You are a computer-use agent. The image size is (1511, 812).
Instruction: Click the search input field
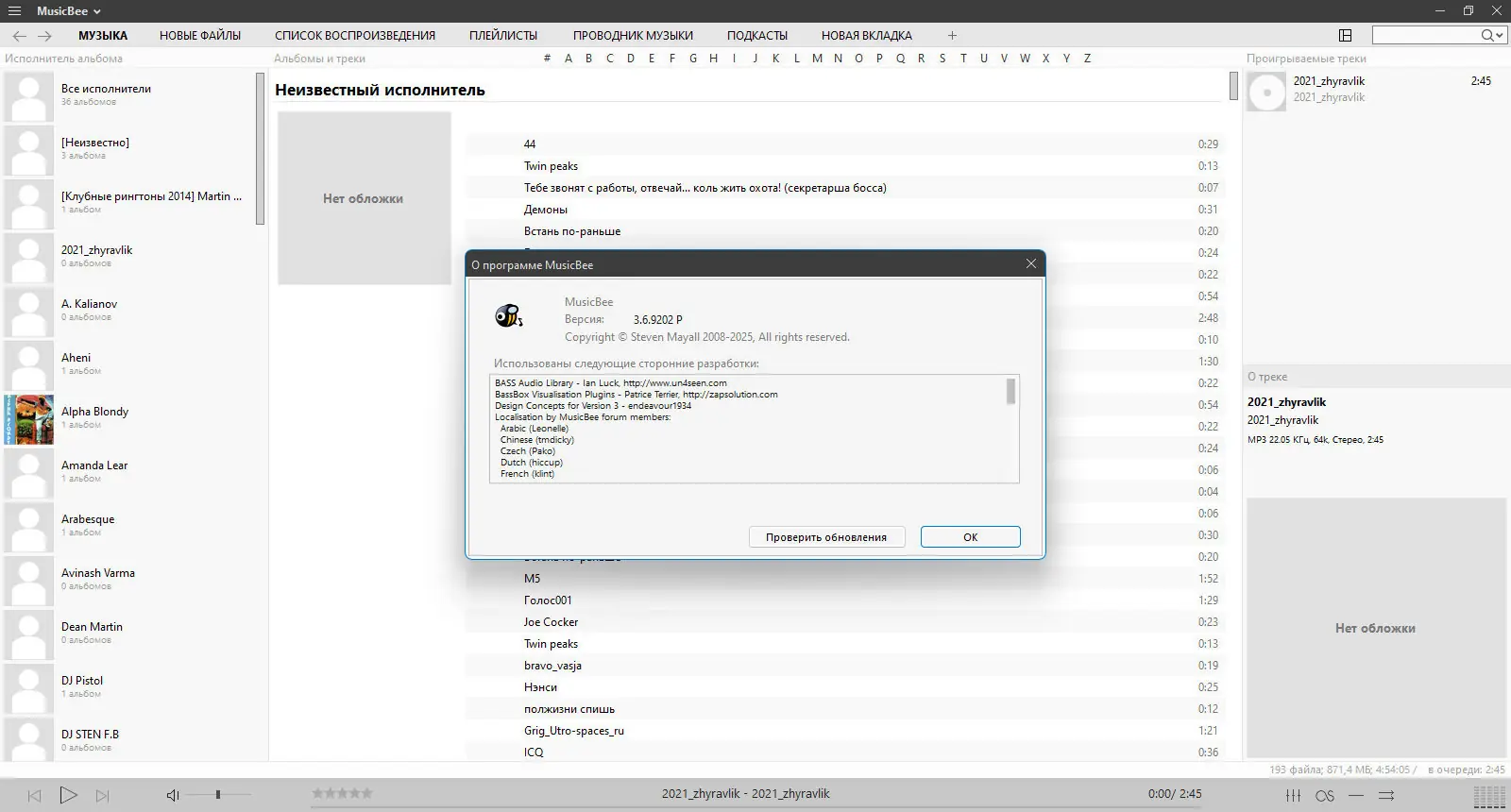1426,35
